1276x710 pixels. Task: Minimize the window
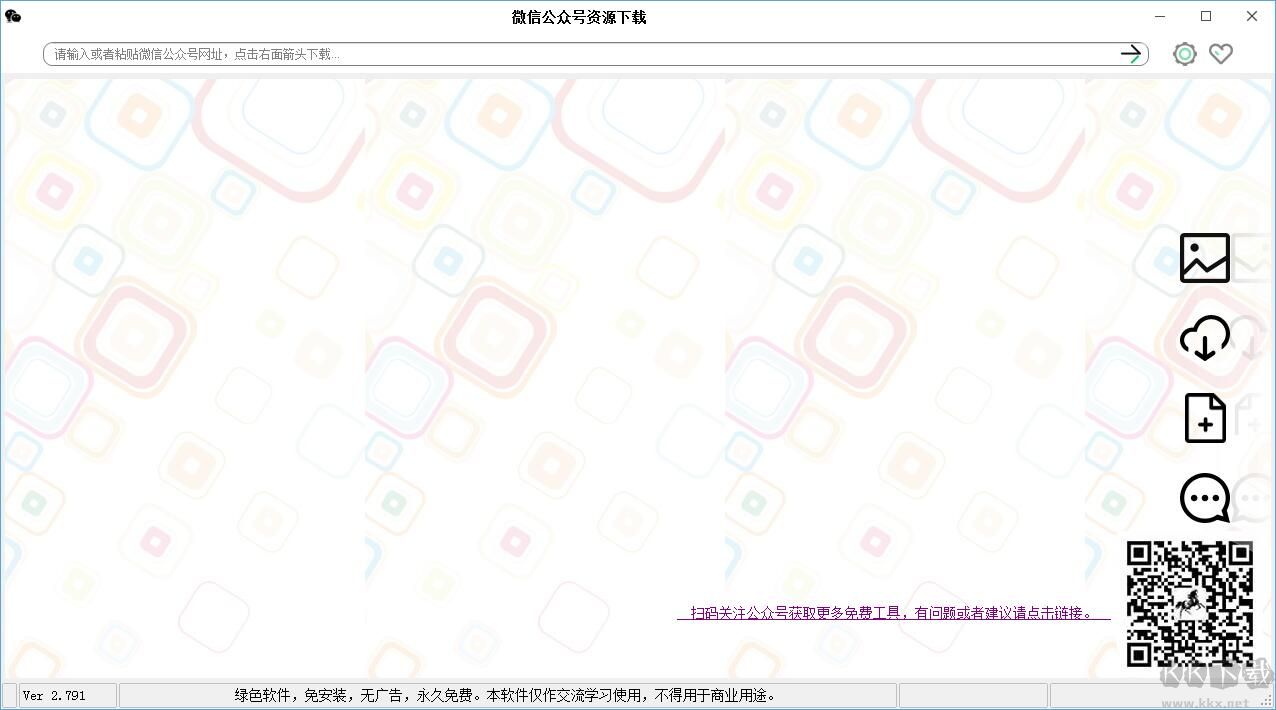[1160, 16]
